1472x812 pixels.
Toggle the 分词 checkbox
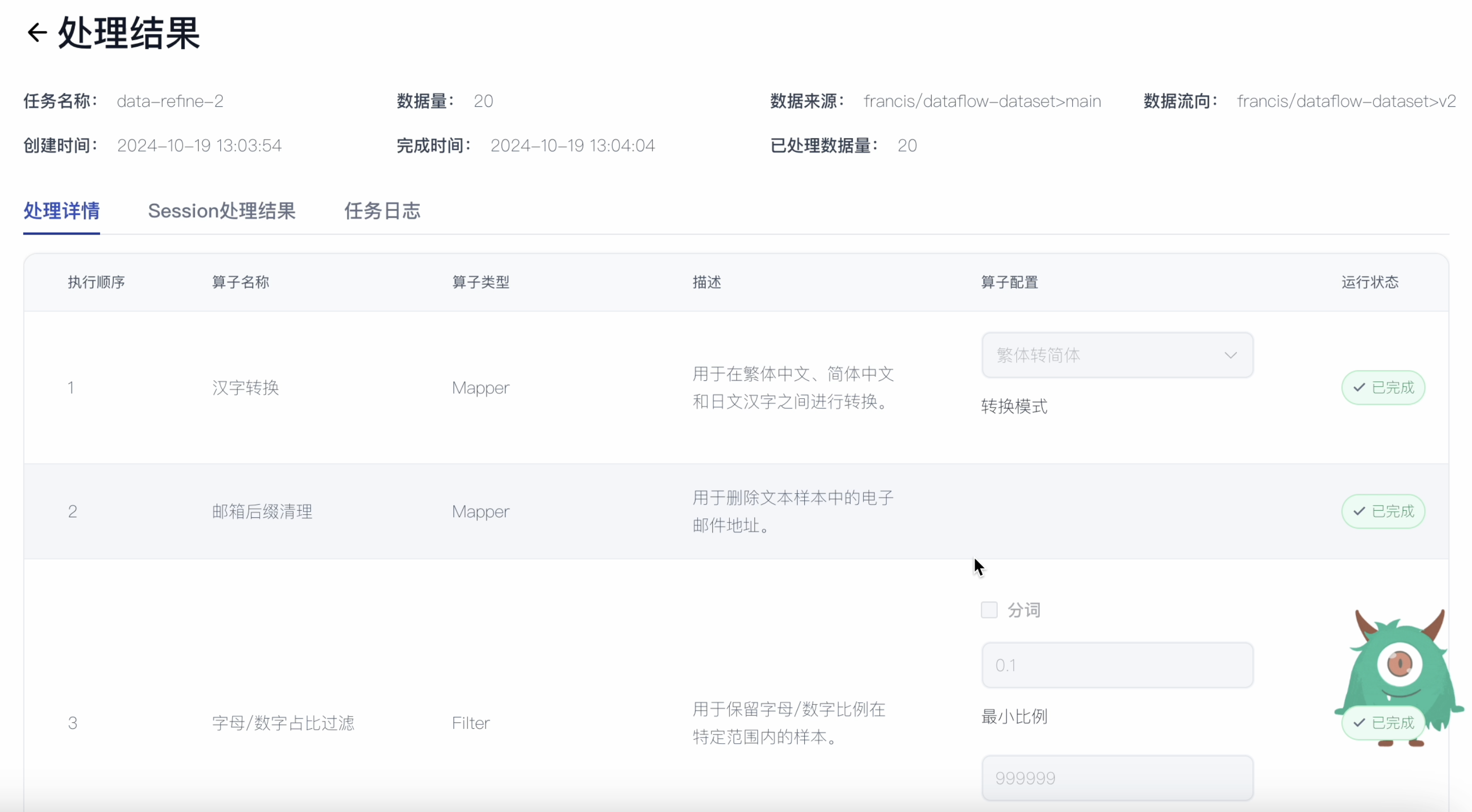click(989, 610)
